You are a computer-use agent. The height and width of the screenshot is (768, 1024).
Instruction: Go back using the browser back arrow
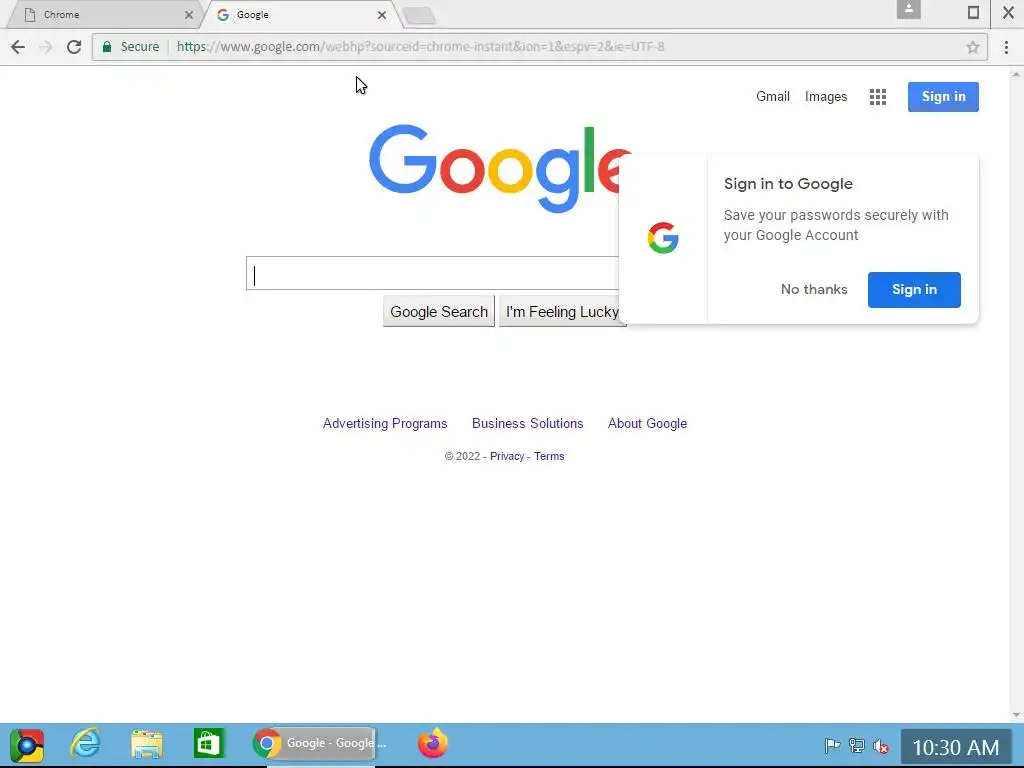(x=18, y=47)
